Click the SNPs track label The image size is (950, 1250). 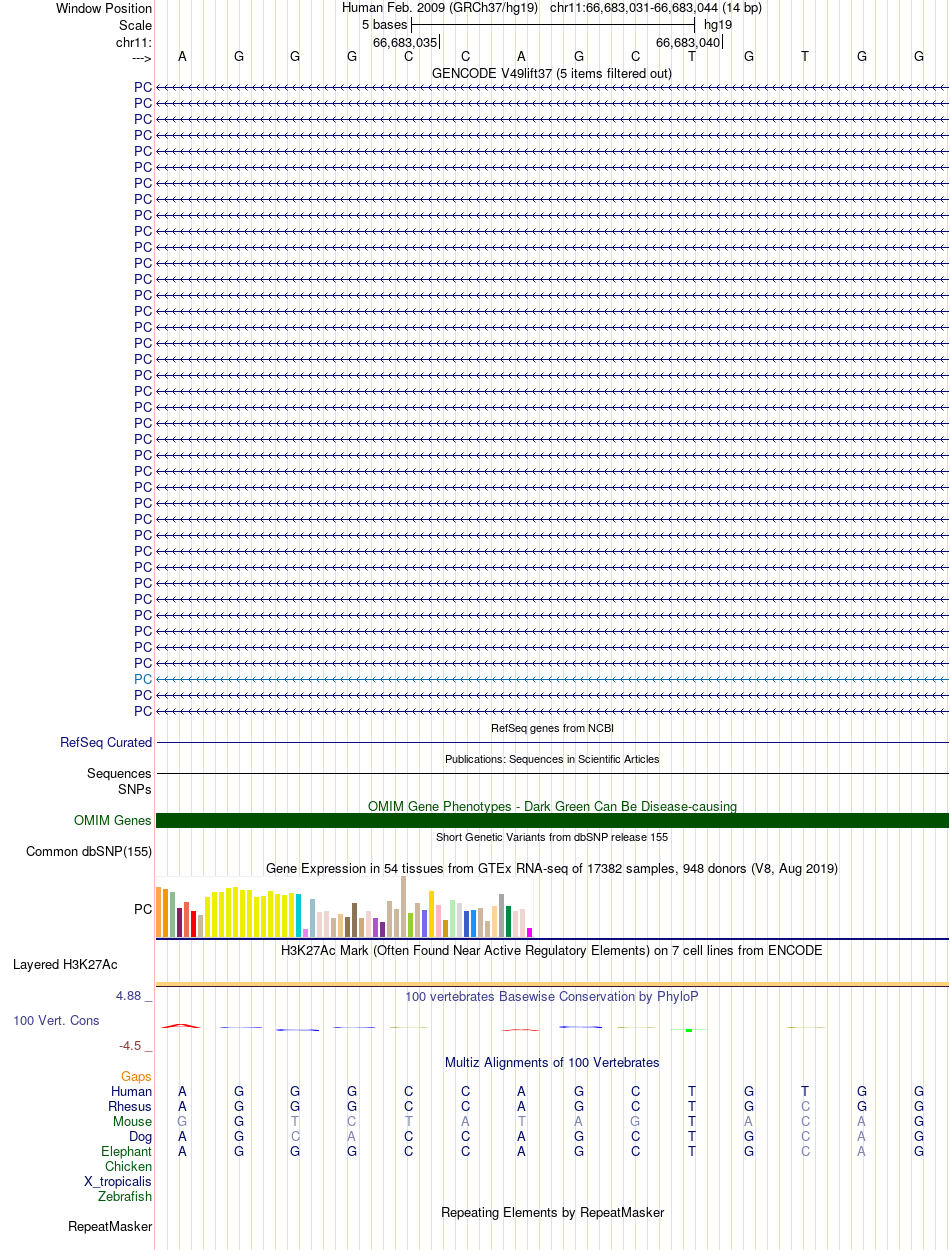click(x=134, y=789)
